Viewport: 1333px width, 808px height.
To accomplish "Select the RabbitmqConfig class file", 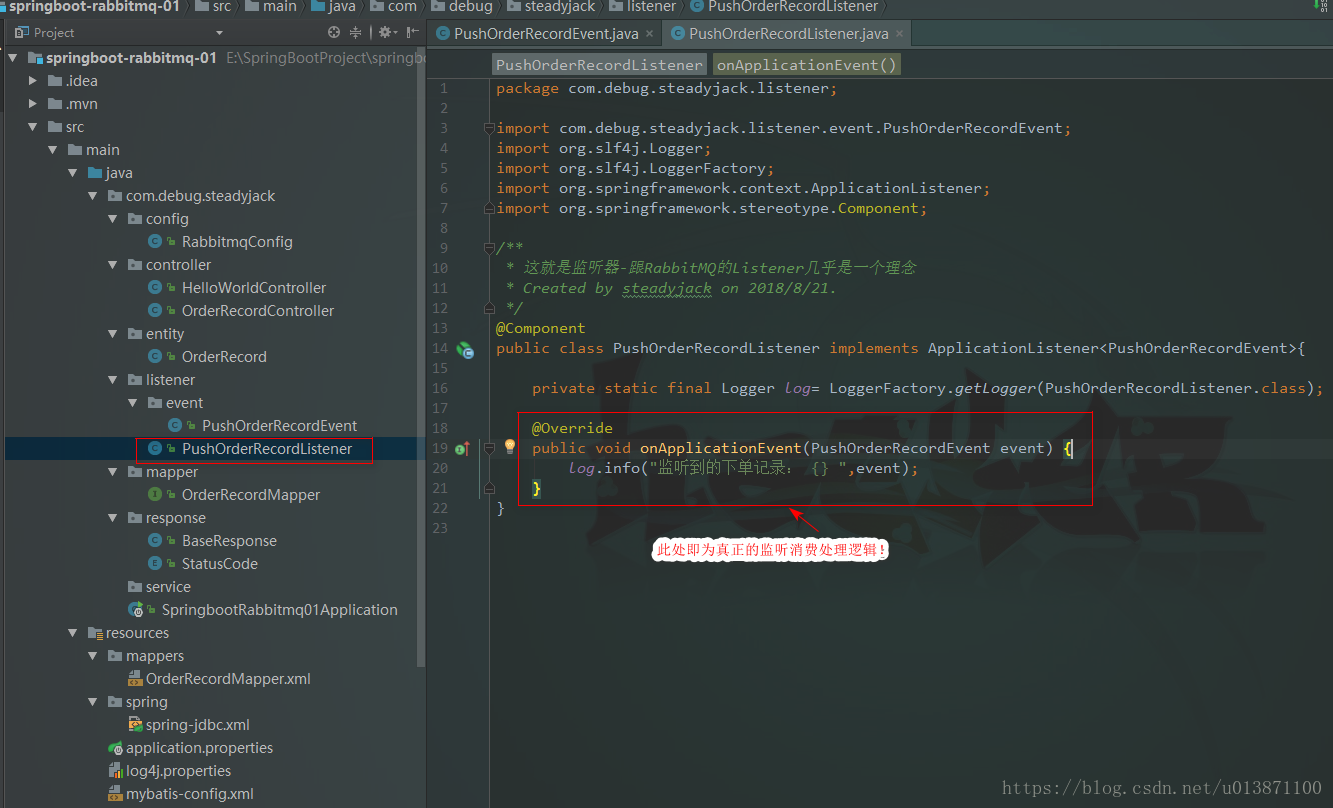I will click(237, 242).
